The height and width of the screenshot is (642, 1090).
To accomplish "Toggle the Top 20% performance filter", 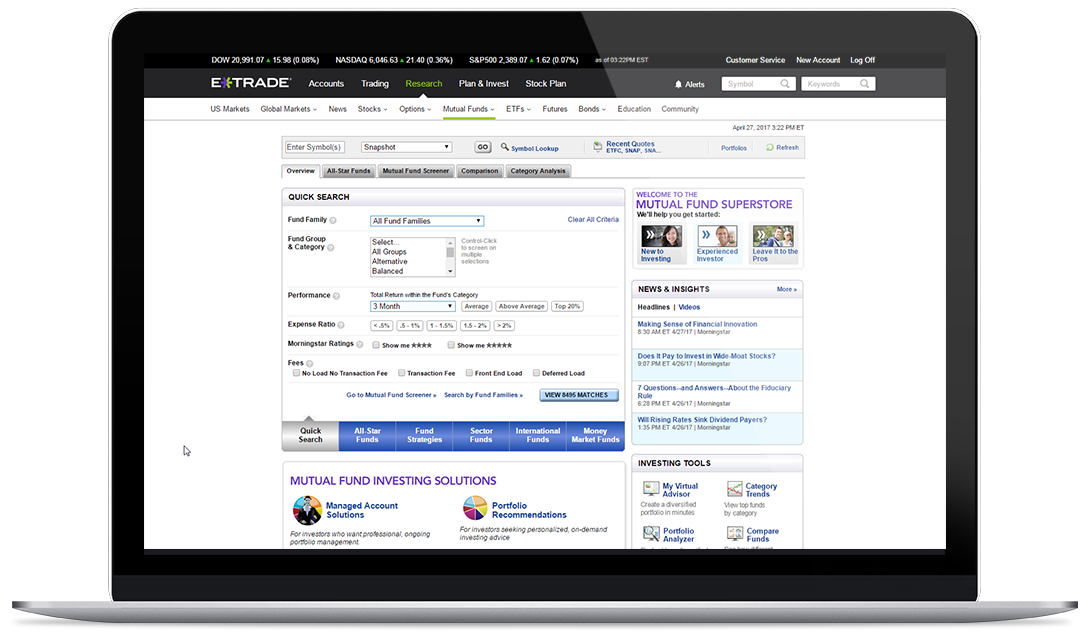I will tap(567, 306).
